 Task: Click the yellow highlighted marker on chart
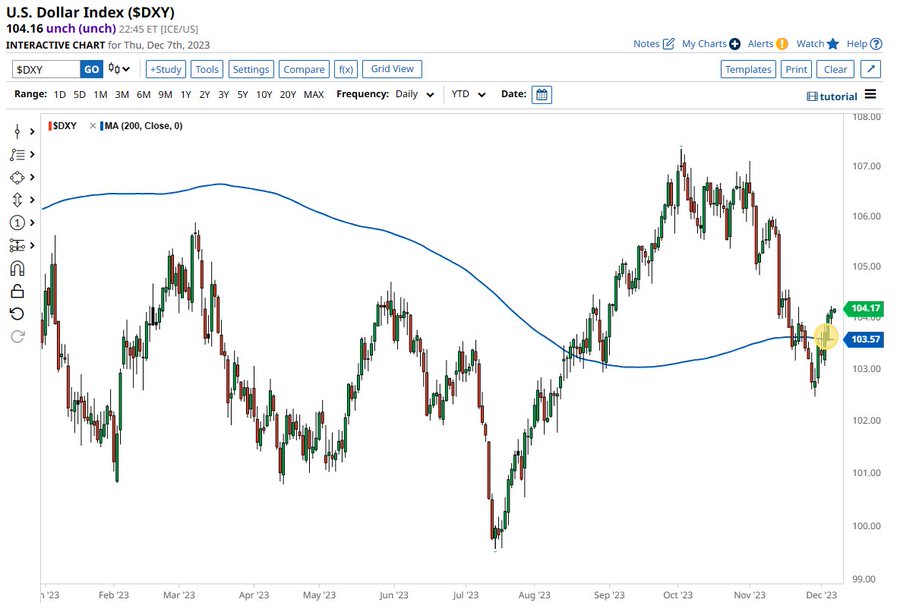coord(826,338)
